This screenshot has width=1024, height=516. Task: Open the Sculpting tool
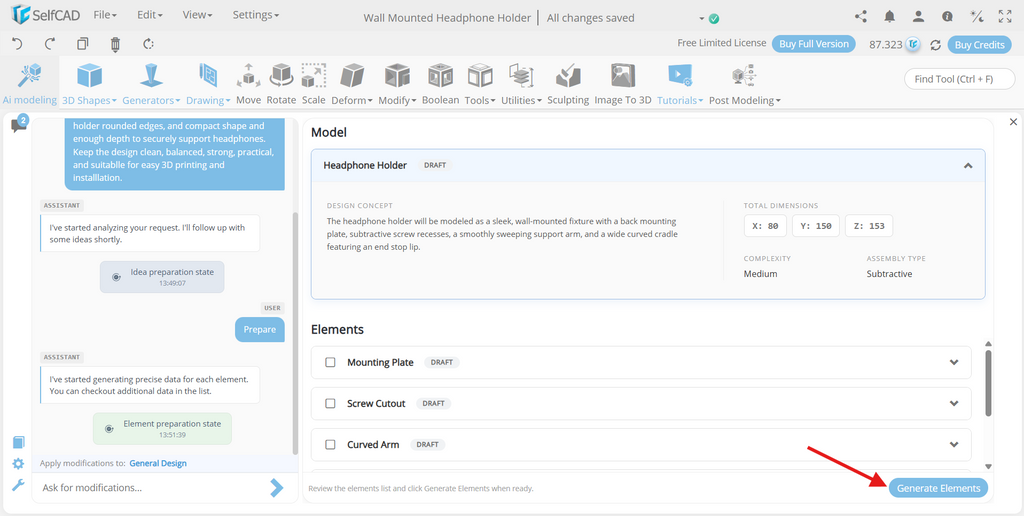click(568, 84)
